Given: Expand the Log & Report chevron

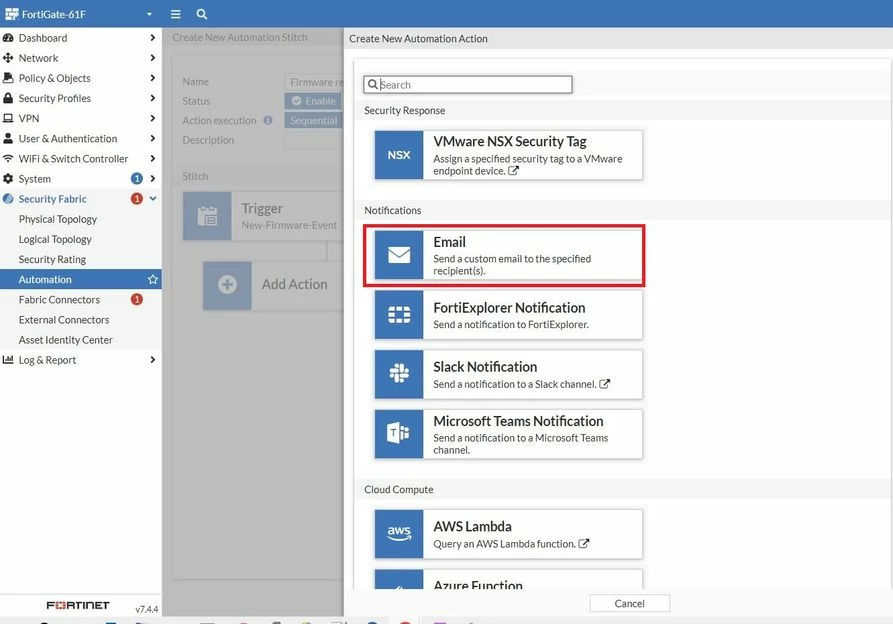Looking at the screenshot, I should [x=153, y=359].
